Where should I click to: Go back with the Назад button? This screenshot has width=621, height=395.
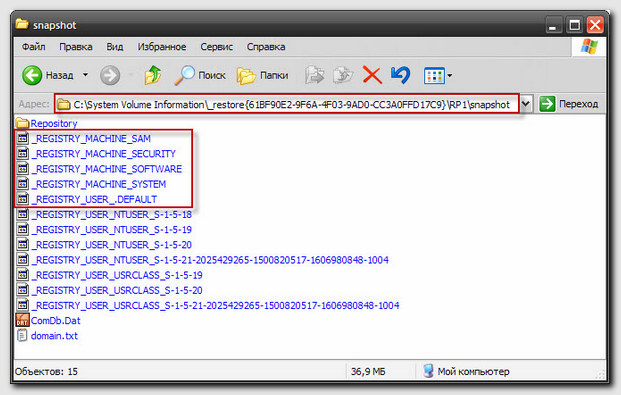point(48,75)
